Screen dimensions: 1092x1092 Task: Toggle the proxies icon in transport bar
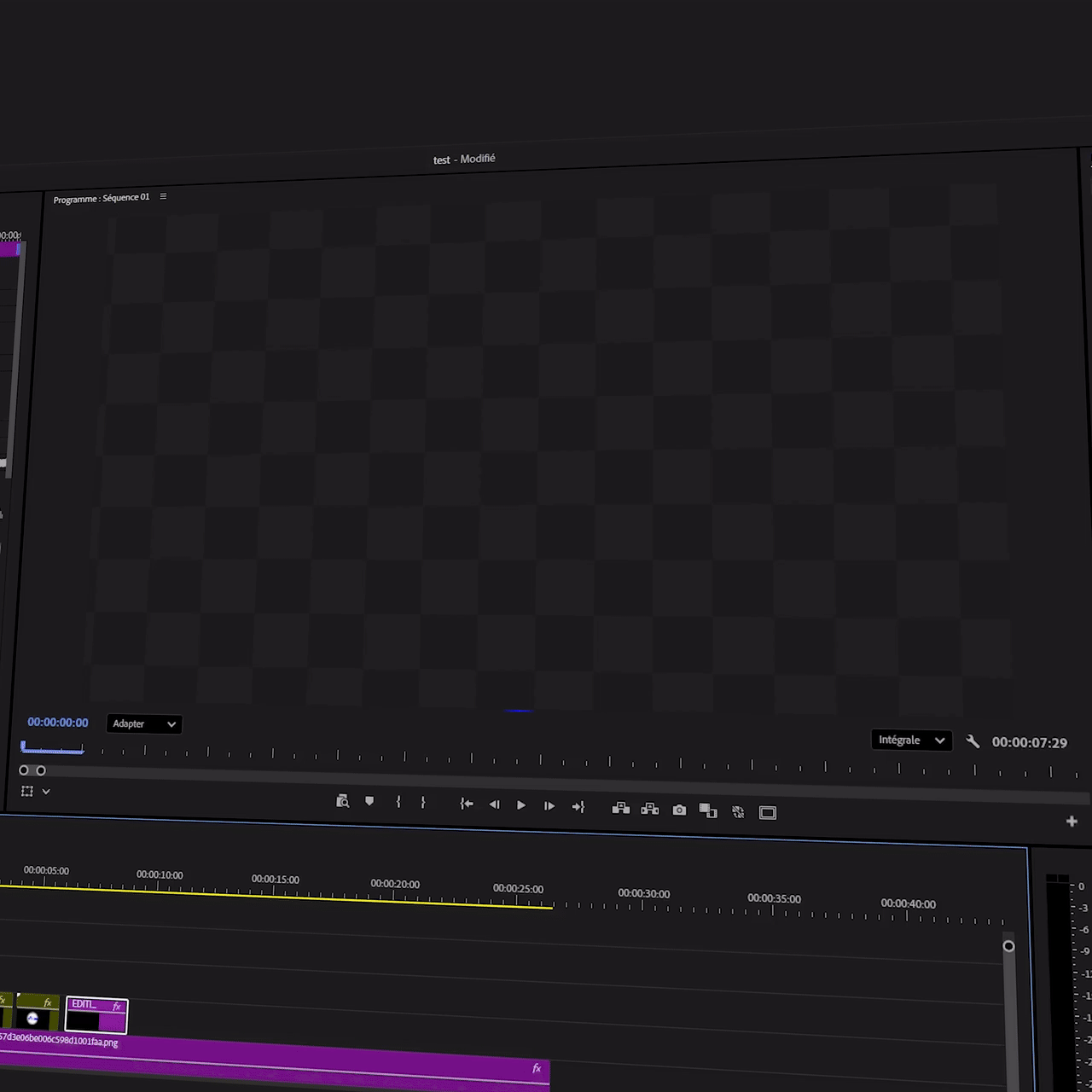pyautogui.click(x=738, y=812)
